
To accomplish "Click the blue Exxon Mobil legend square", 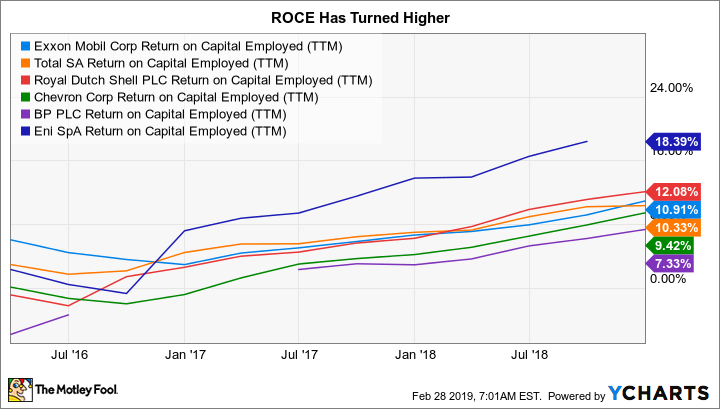I will [25, 45].
